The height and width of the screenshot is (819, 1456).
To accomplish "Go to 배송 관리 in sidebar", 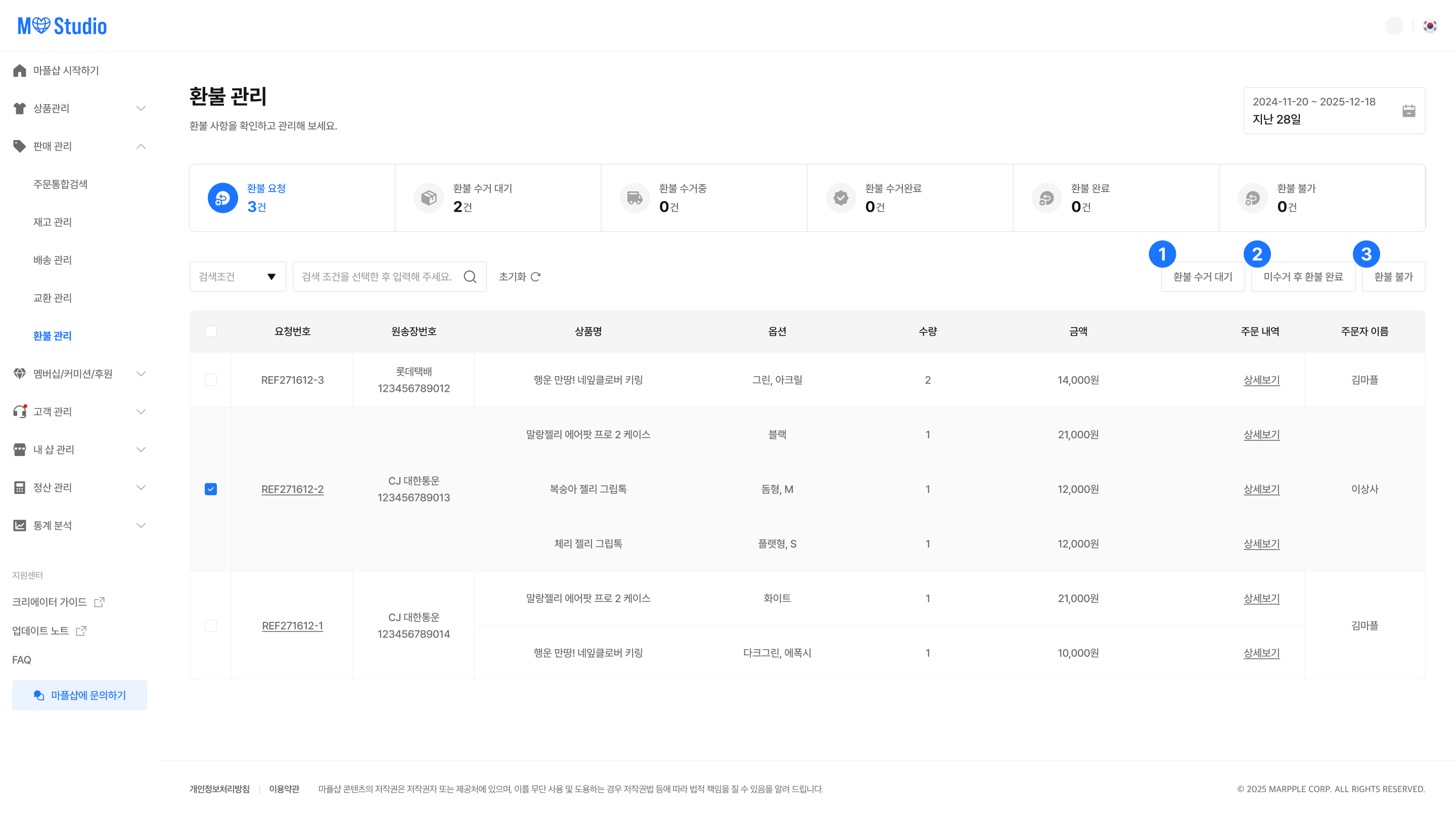I will pos(53,260).
